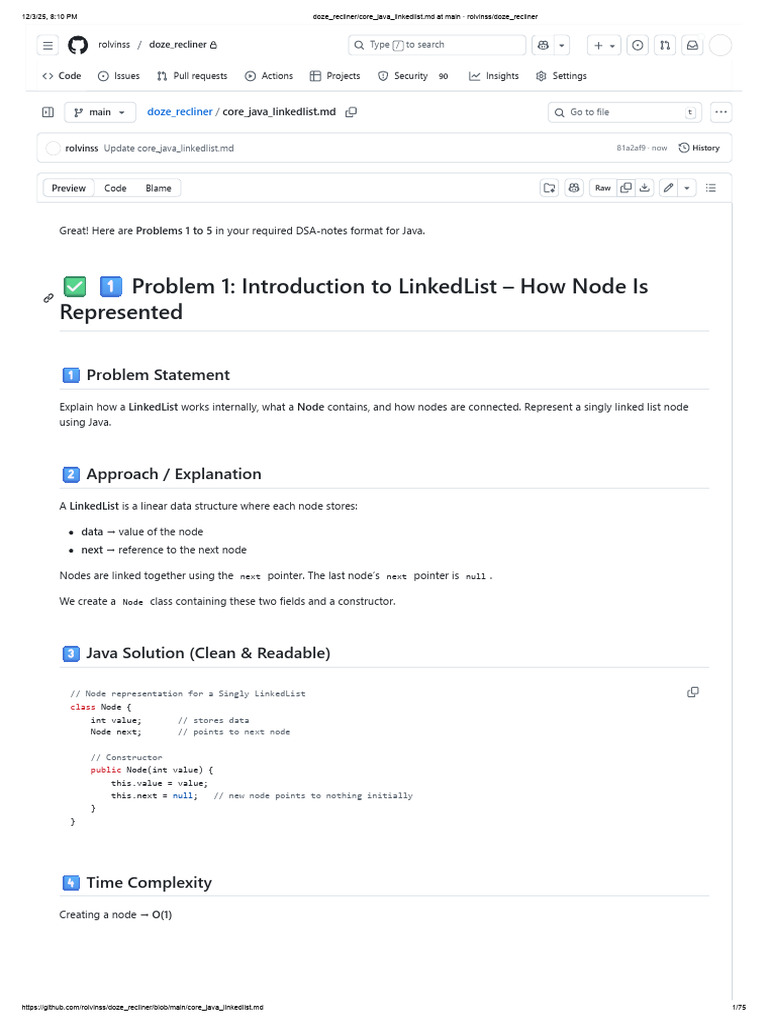Click the Raw button

pos(603,187)
